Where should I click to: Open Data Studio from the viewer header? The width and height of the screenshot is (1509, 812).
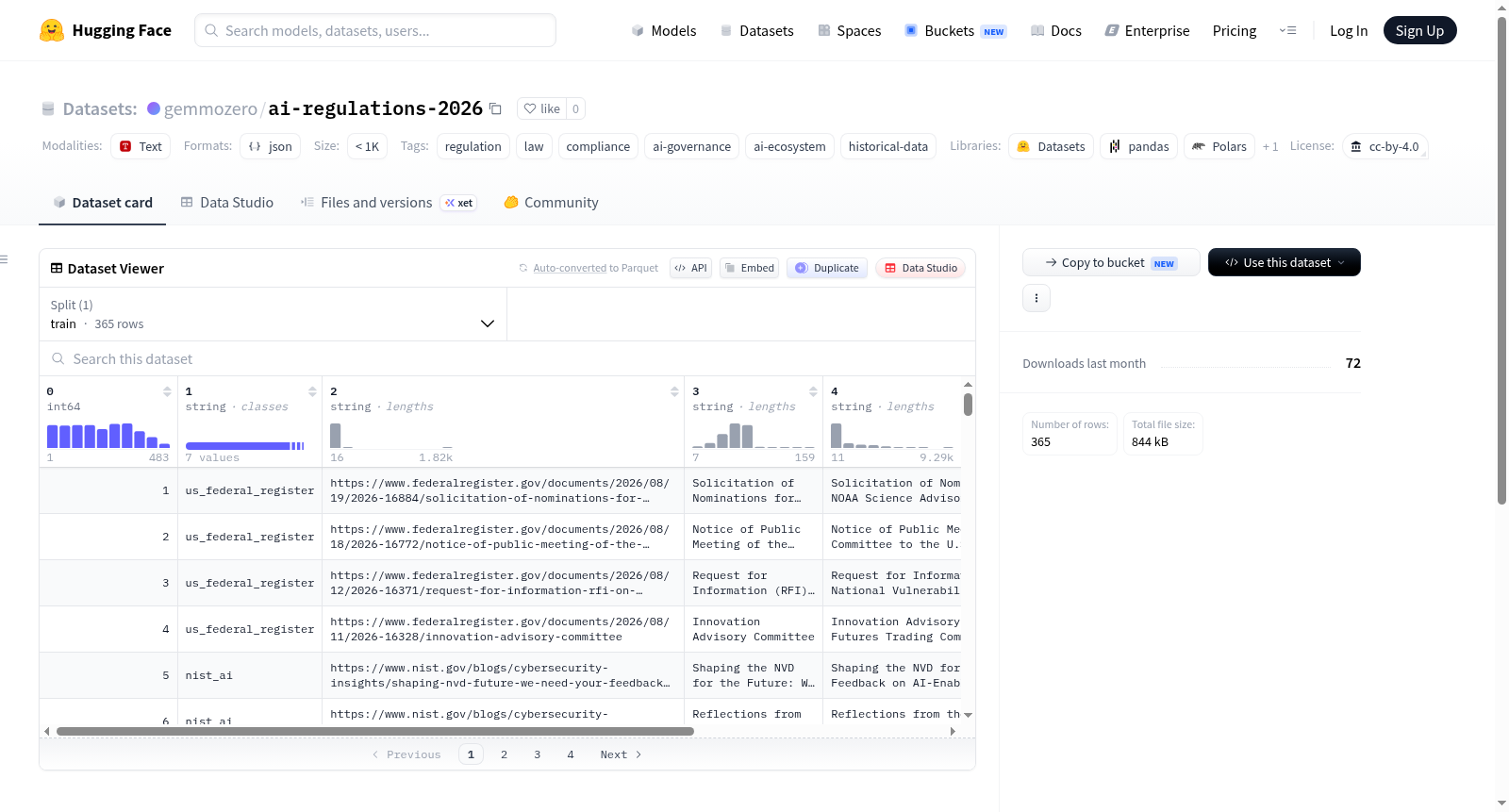click(x=920, y=268)
